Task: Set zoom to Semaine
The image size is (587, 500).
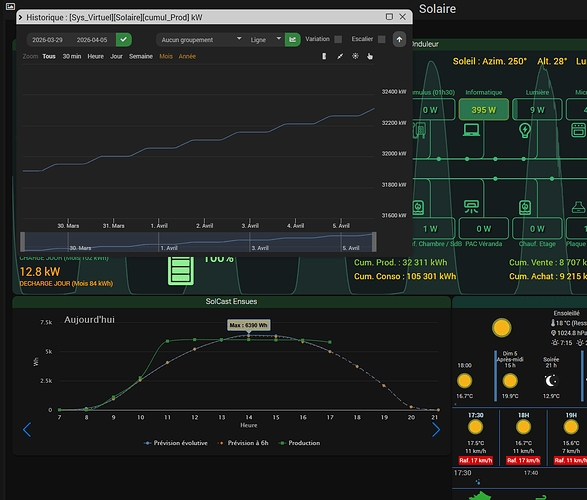Action: click(141, 57)
